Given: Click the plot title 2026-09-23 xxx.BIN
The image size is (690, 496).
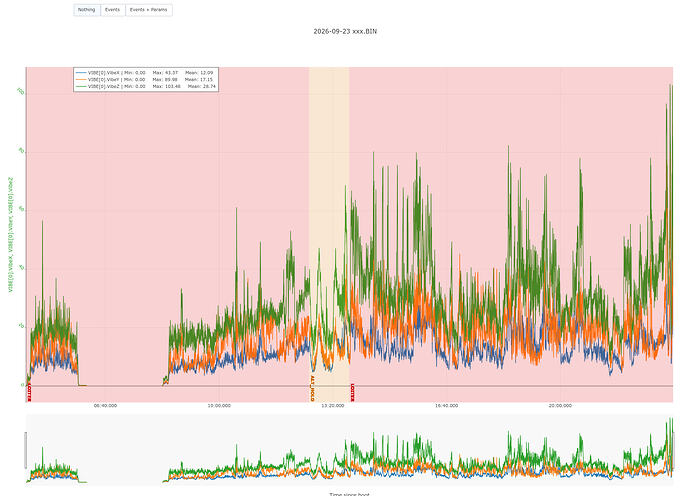Looking at the screenshot, I should (x=345, y=31).
